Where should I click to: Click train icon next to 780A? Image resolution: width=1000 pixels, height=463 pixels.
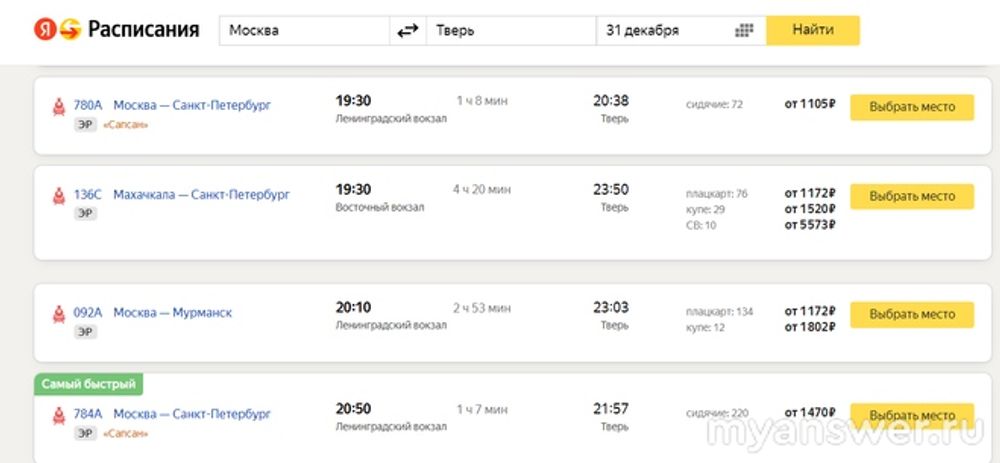pyautogui.click(x=58, y=106)
